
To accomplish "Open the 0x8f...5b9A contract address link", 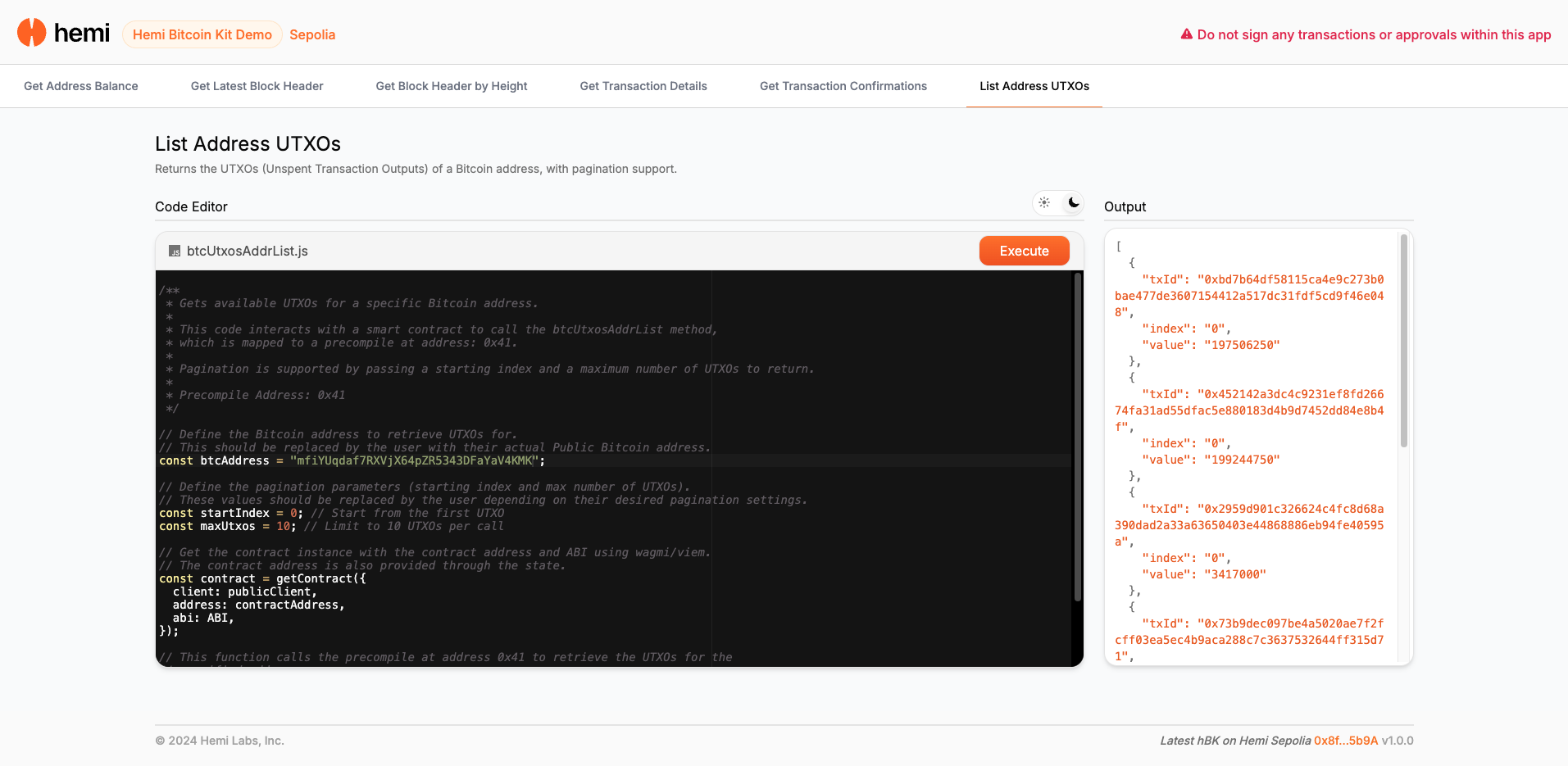I will coord(1346,741).
